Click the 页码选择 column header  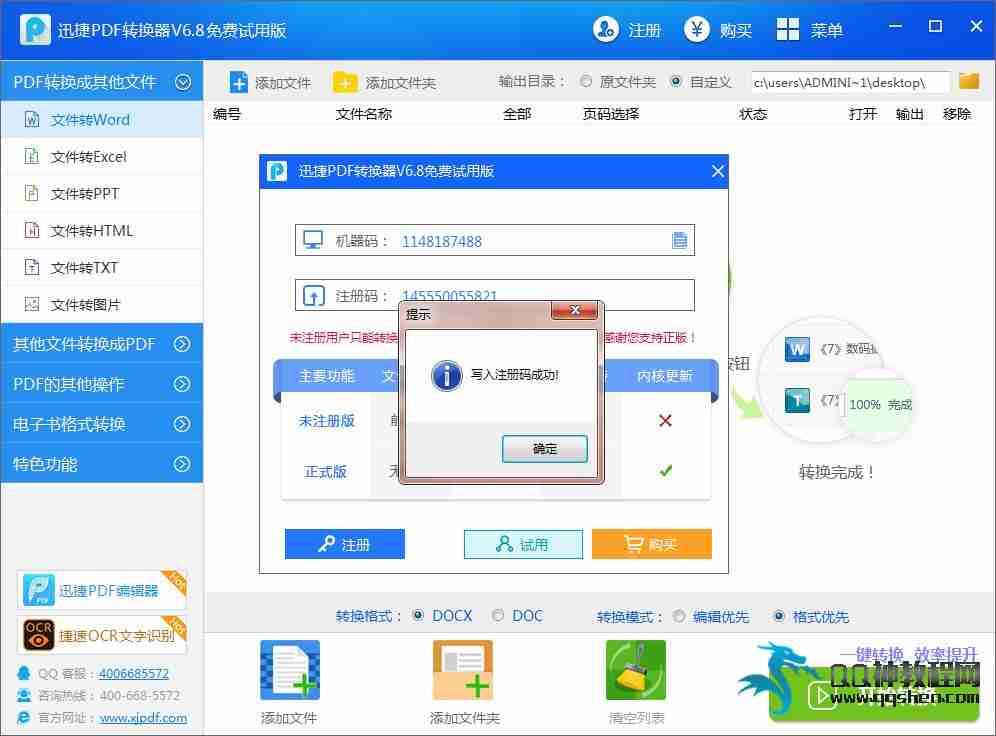tap(610, 114)
